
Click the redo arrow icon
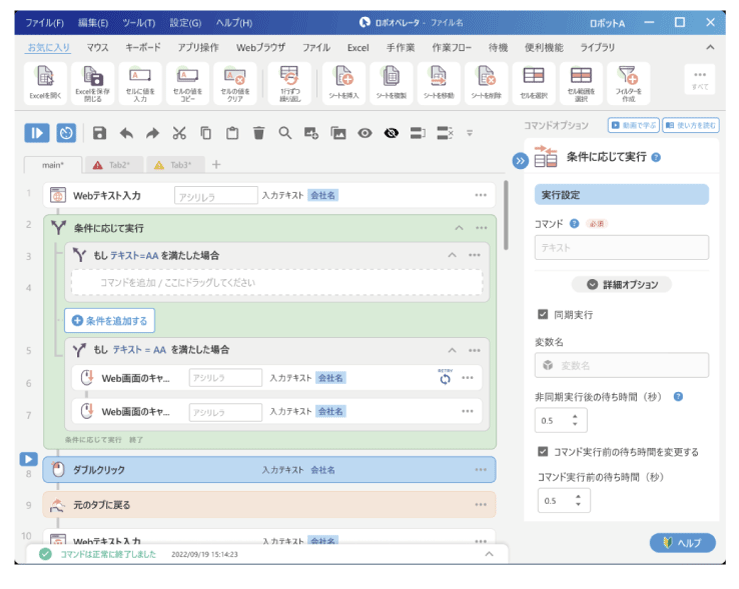(x=152, y=132)
